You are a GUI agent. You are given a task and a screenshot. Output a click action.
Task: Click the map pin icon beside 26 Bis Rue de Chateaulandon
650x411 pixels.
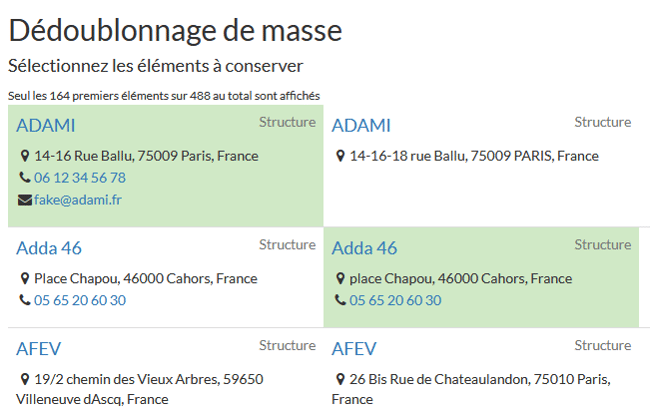tap(341, 380)
